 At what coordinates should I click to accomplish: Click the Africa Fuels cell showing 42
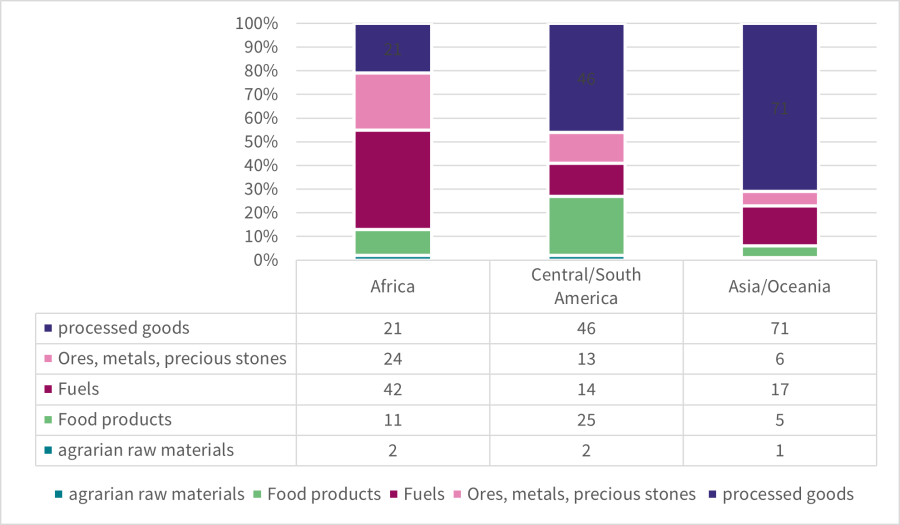[393, 389]
